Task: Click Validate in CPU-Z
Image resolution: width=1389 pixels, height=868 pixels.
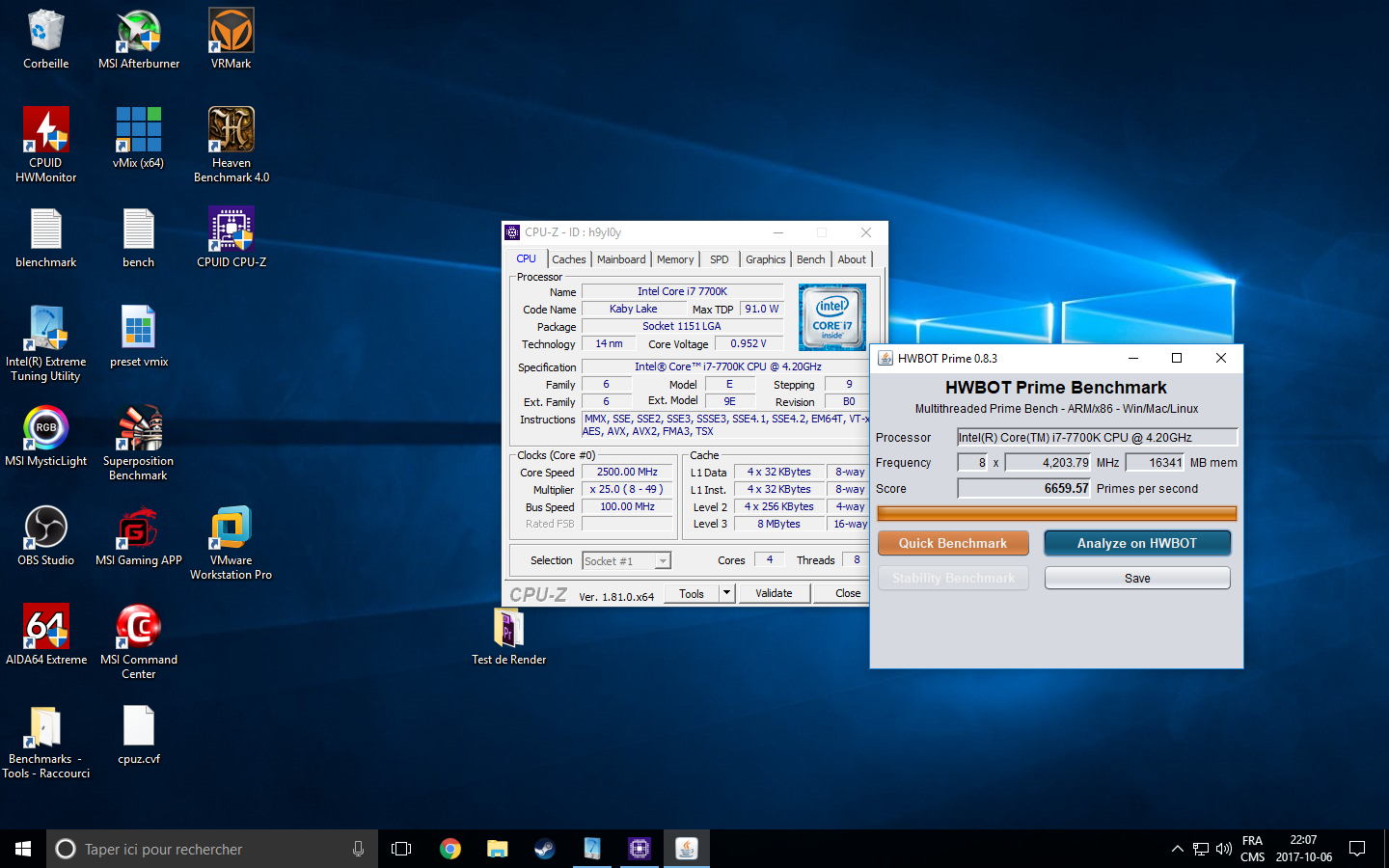Action: tap(774, 593)
